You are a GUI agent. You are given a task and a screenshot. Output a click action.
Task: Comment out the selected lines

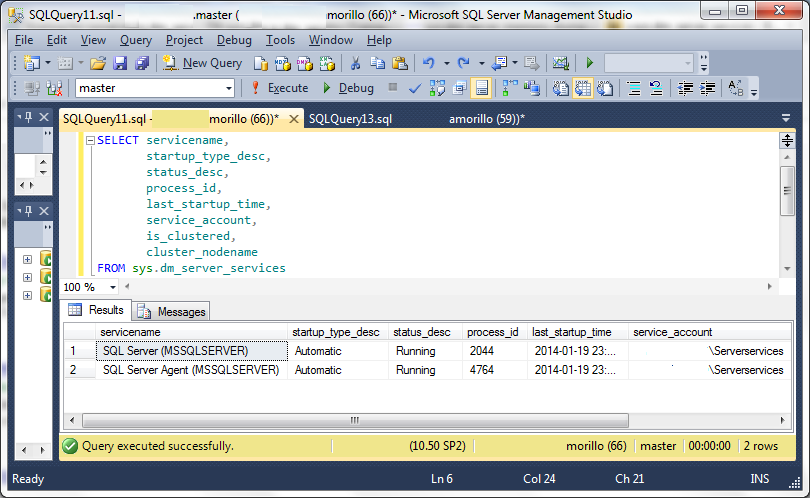pos(634,88)
